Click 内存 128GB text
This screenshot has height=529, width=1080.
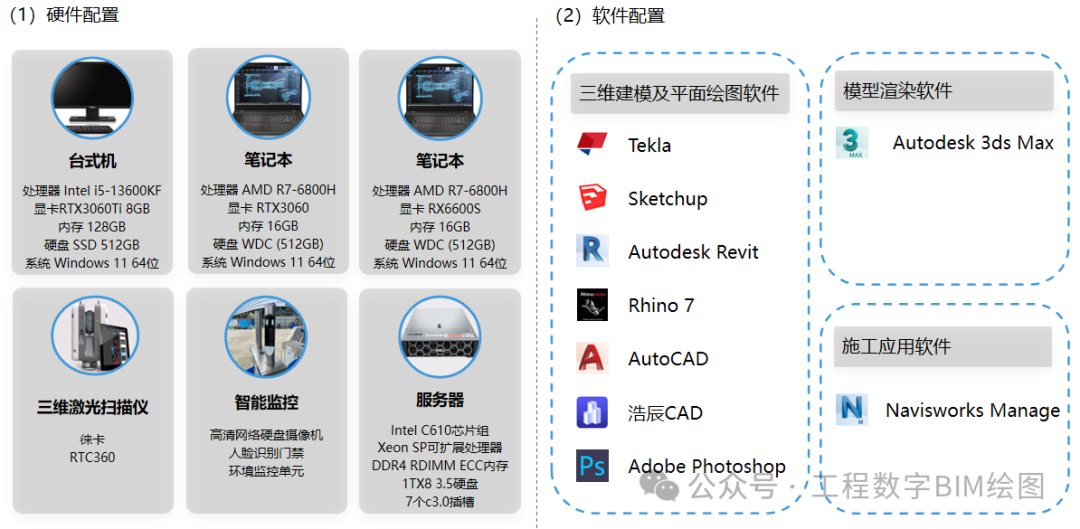[92, 227]
